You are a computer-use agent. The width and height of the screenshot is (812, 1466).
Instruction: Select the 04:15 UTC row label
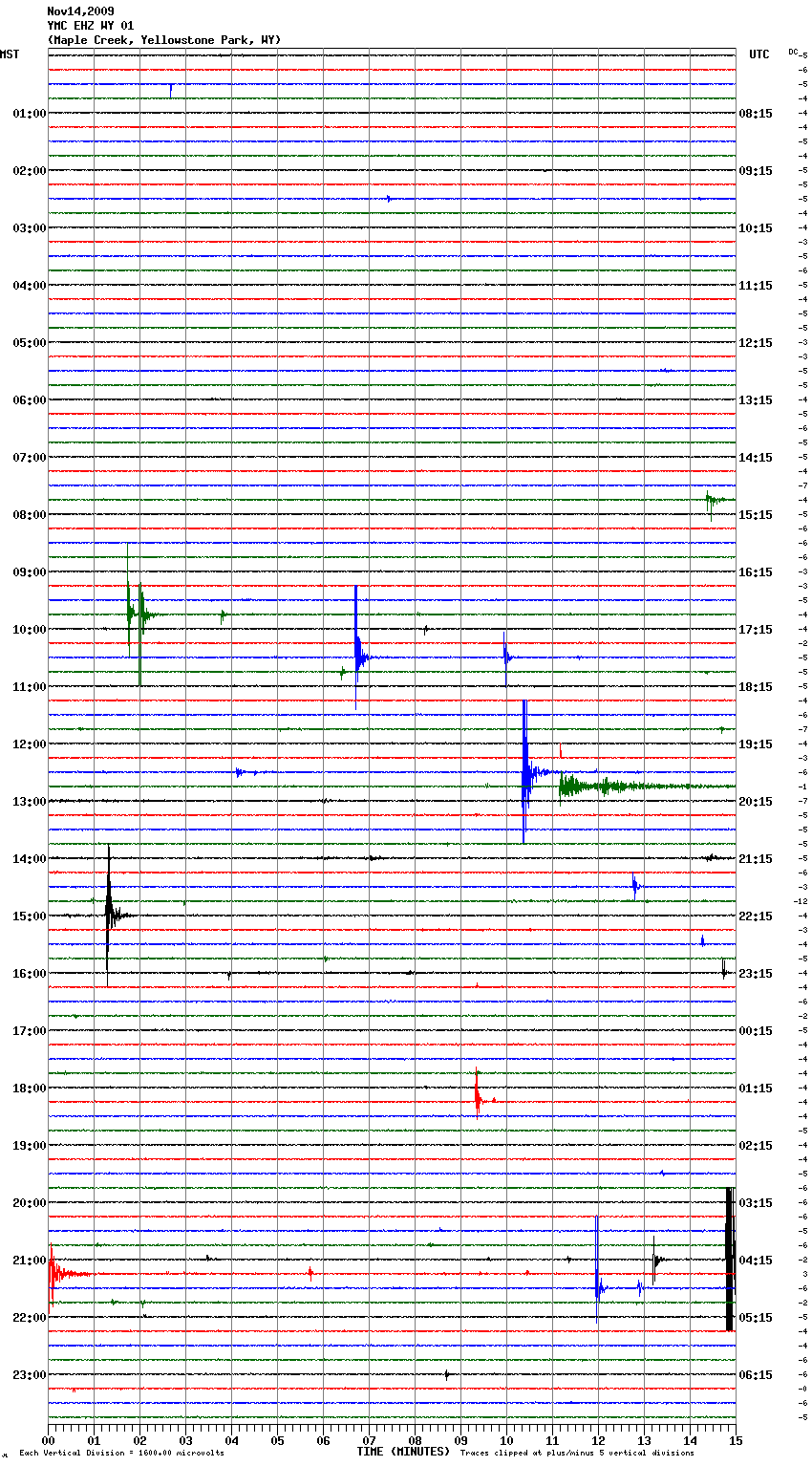[756, 1261]
